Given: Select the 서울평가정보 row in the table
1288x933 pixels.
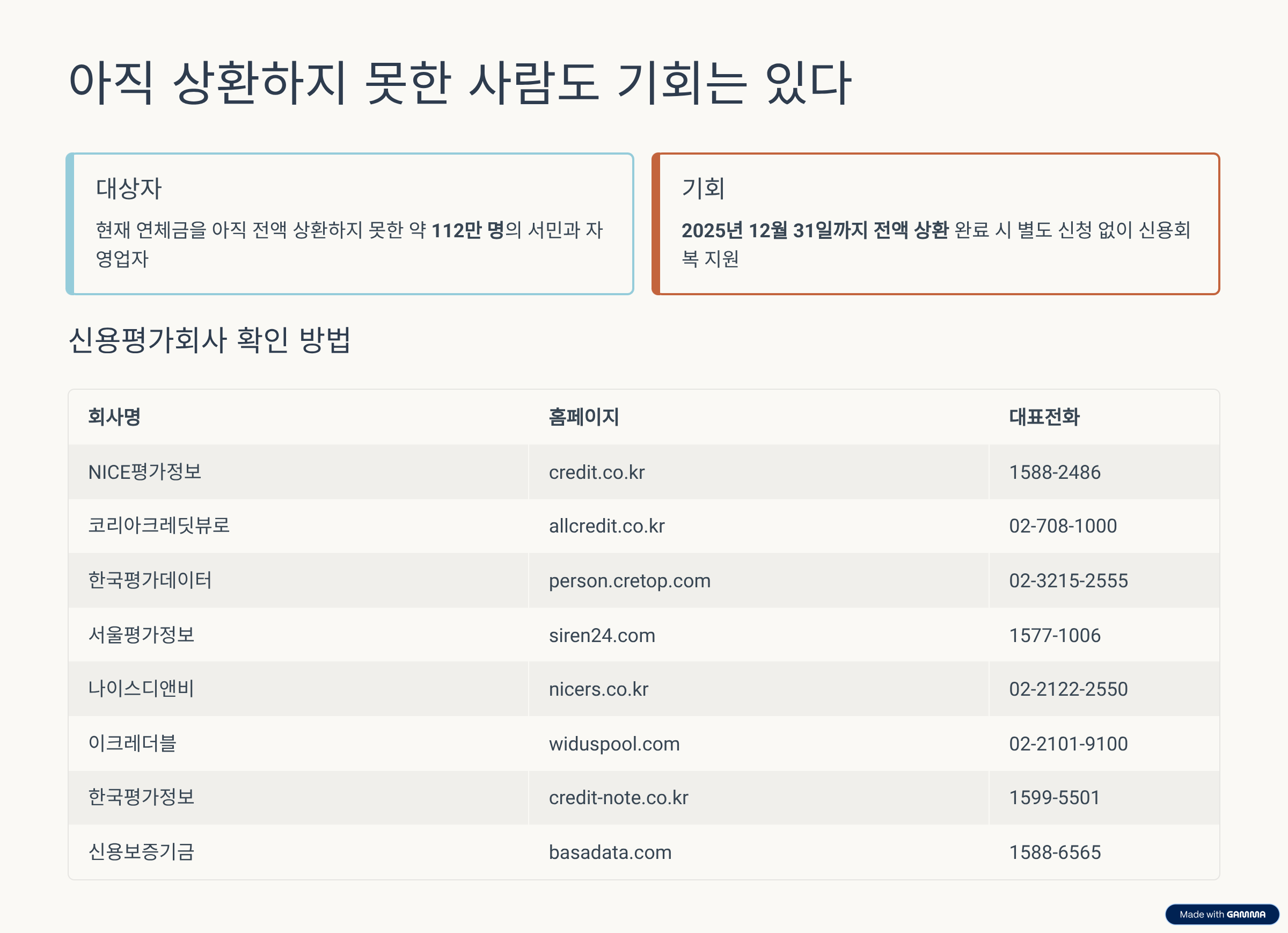Looking at the screenshot, I should (x=141, y=635).
